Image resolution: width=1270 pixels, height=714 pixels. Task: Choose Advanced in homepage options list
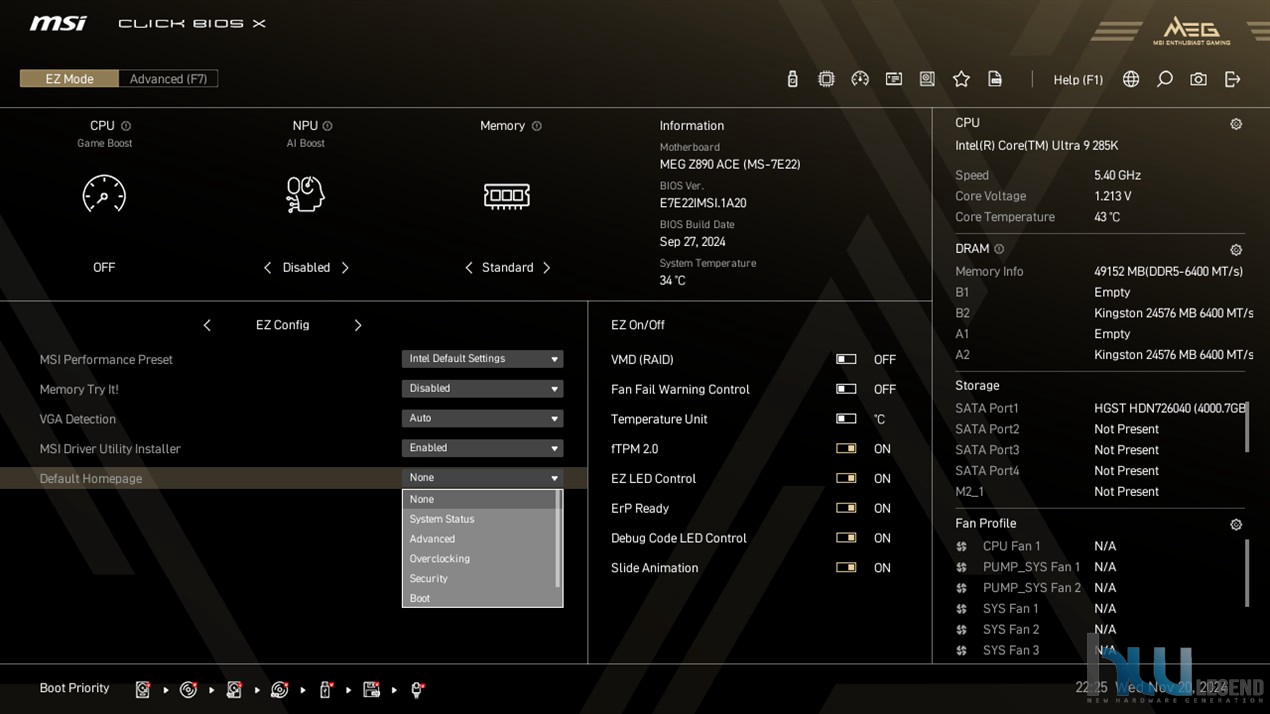click(x=479, y=539)
